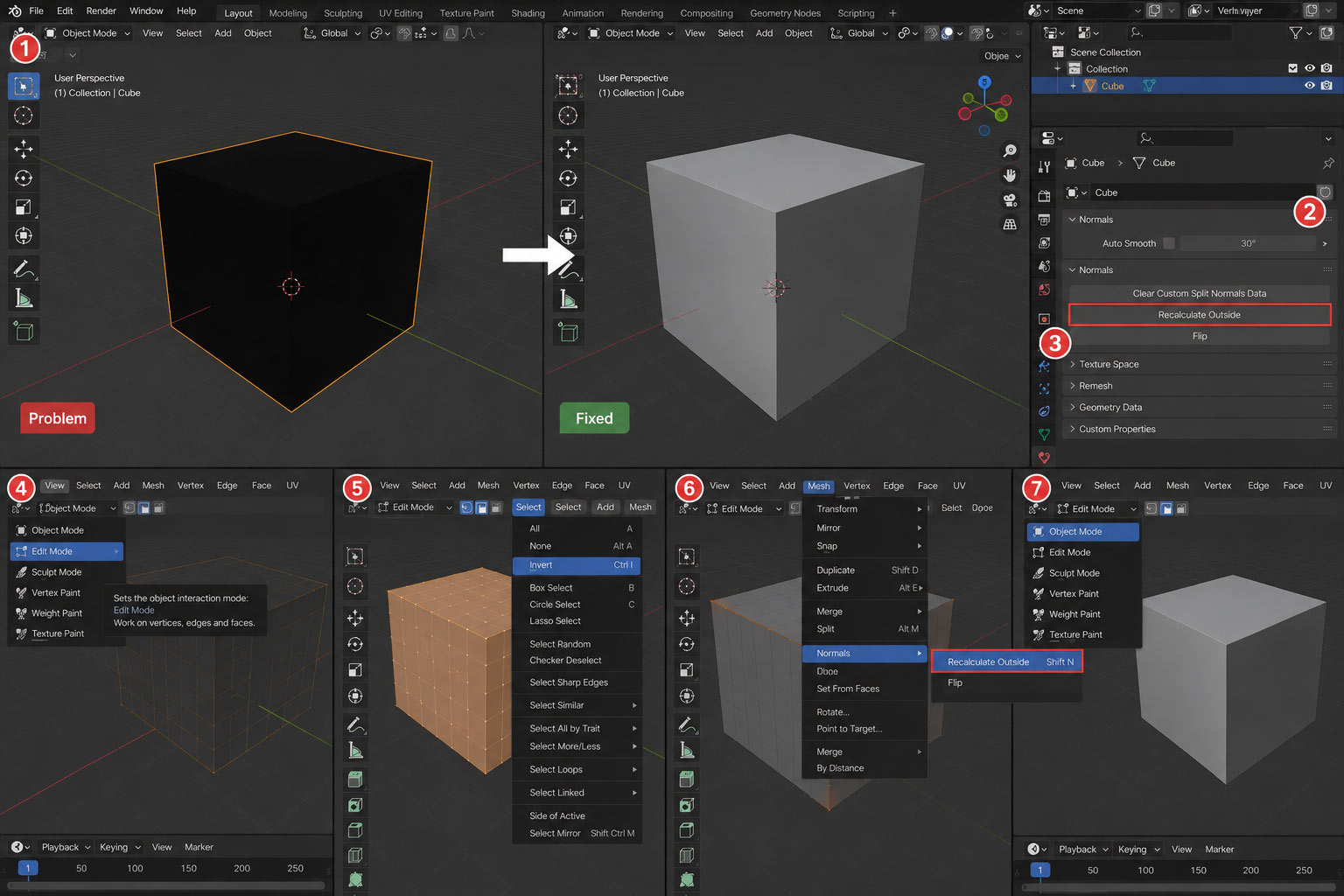The image size is (1344, 896).
Task: Open the Material properties tab icon
Action: [1044, 458]
